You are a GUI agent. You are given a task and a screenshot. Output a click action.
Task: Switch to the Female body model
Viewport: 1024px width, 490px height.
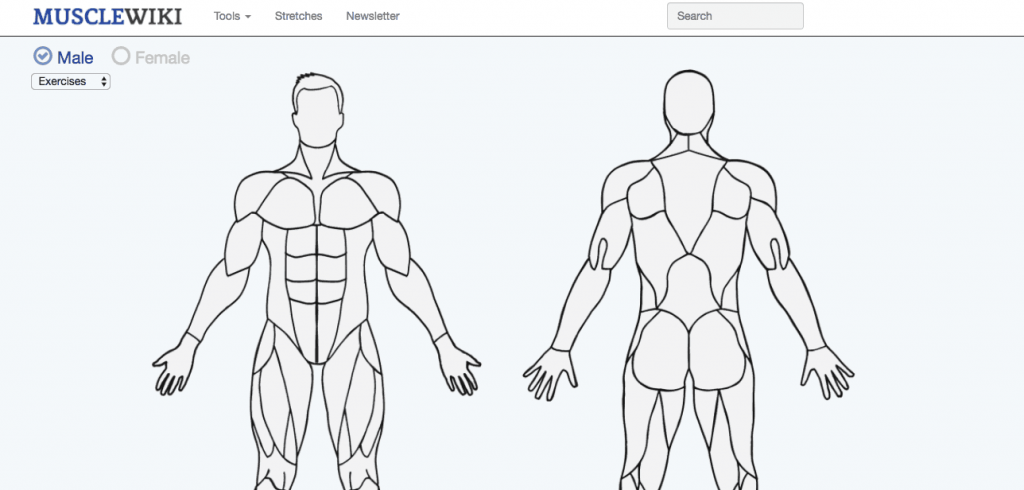coord(151,57)
